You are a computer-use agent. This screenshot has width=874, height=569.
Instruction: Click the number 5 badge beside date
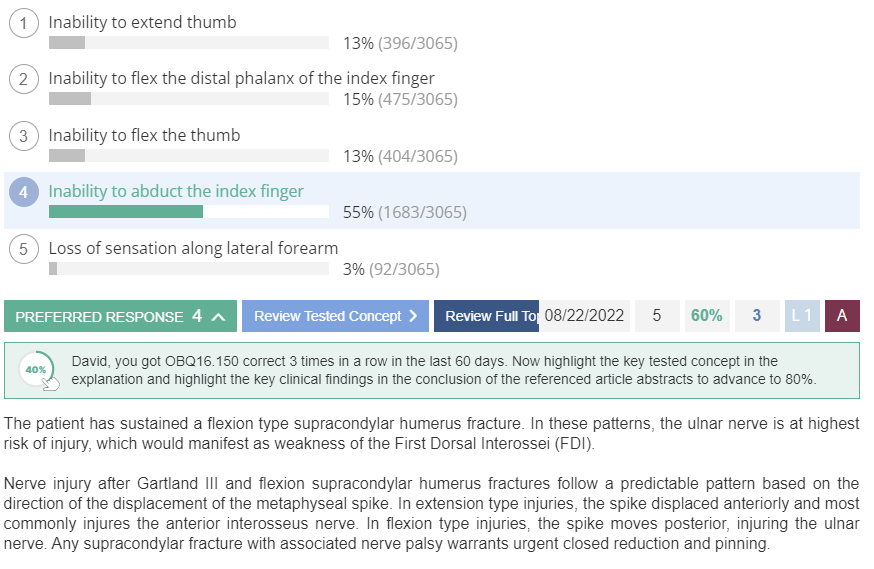click(x=657, y=316)
